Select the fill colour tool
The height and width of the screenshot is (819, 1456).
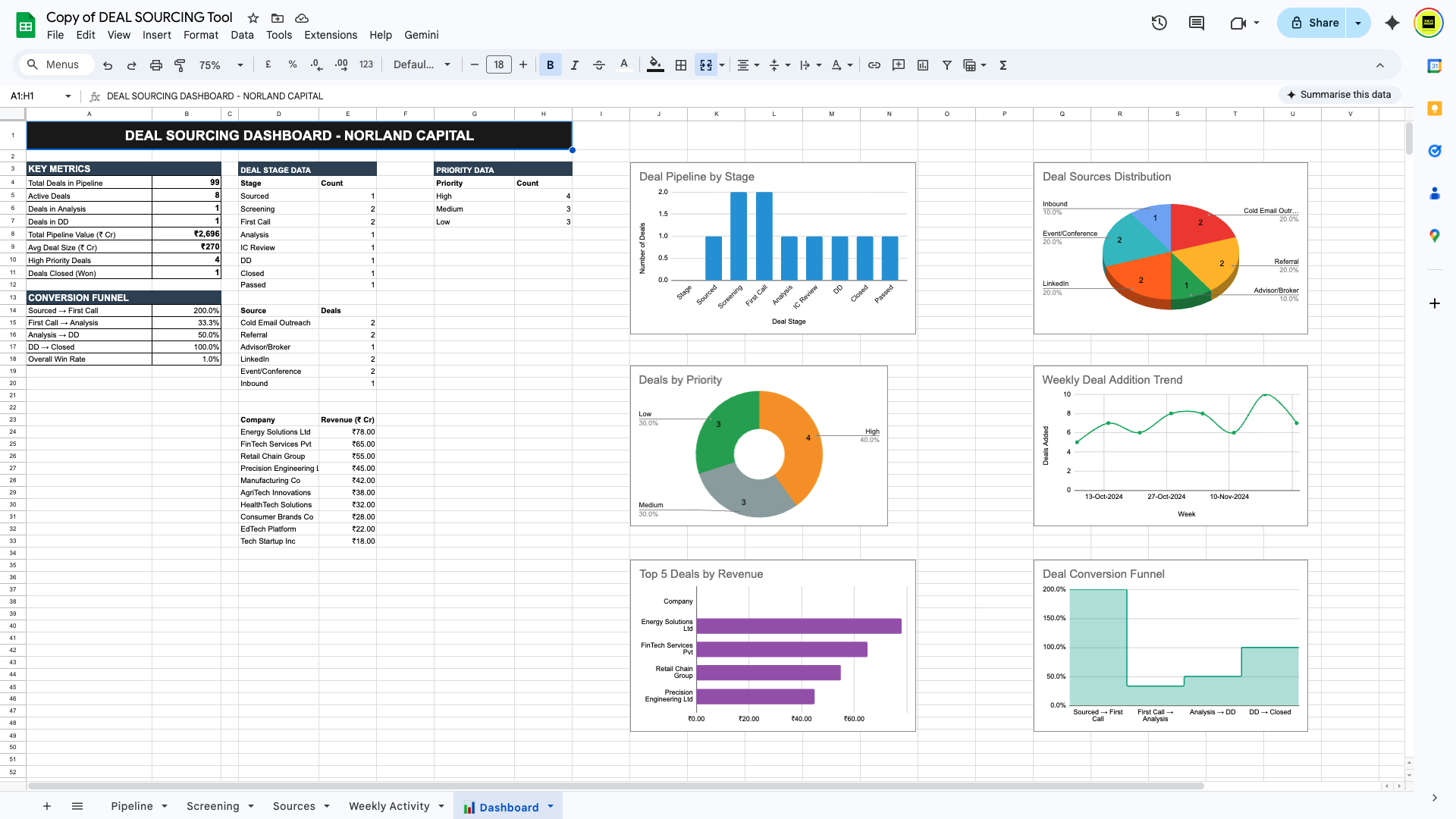coord(654,65)
